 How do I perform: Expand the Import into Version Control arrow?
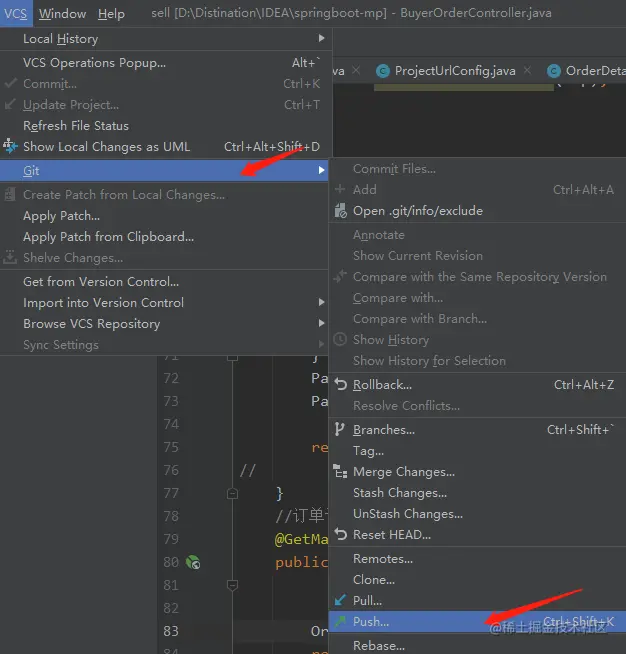click(x=321, y=302)
